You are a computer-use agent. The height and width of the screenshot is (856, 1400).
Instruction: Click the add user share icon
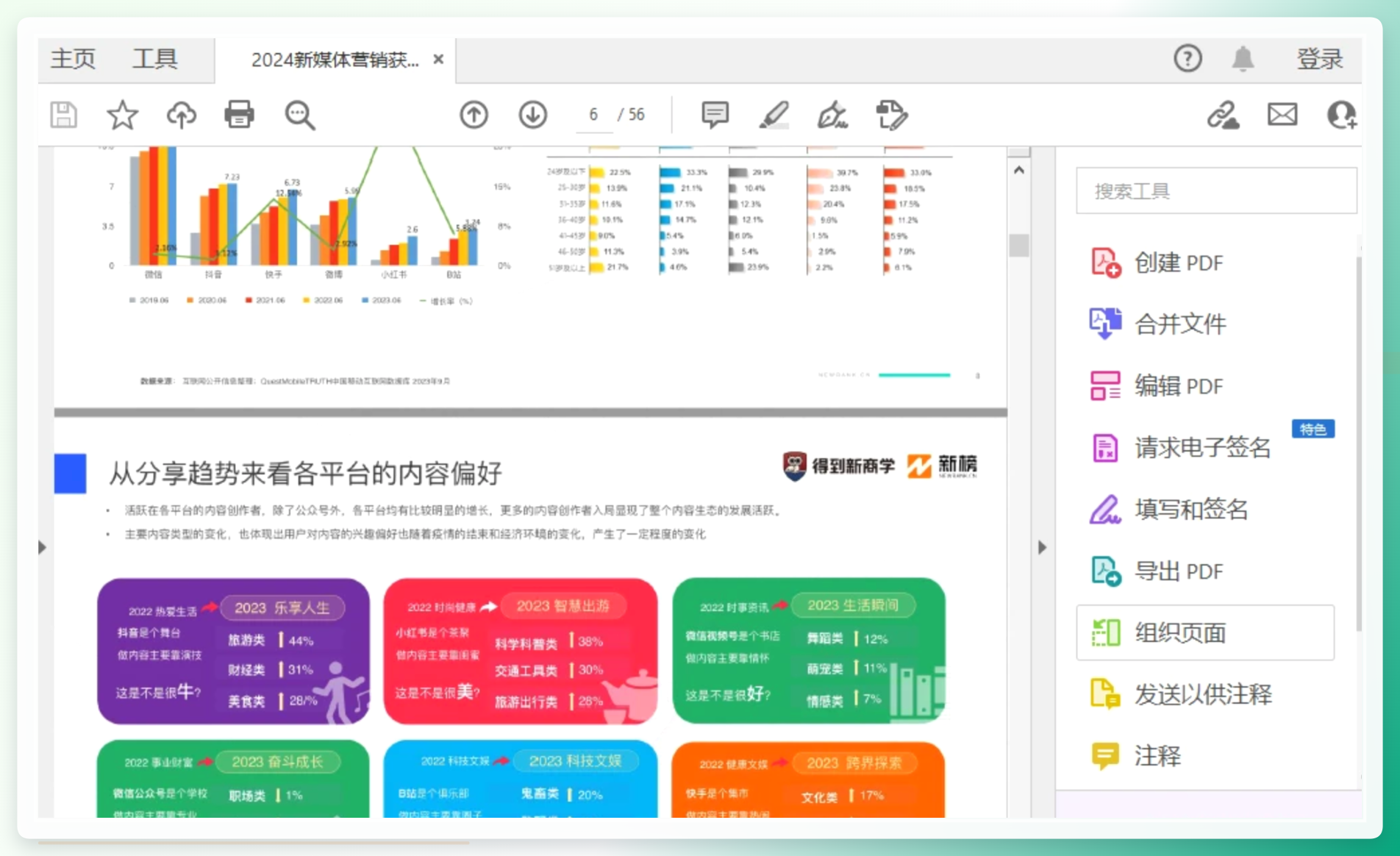click(x=1342, y=115)
